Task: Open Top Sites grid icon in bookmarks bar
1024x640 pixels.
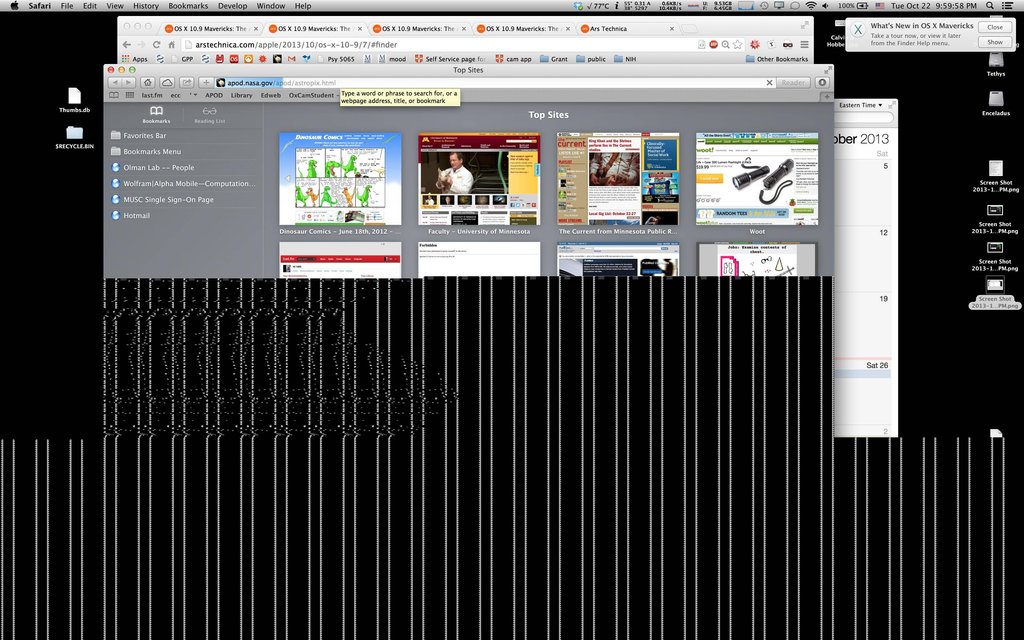Action: (x=129, y=95)
